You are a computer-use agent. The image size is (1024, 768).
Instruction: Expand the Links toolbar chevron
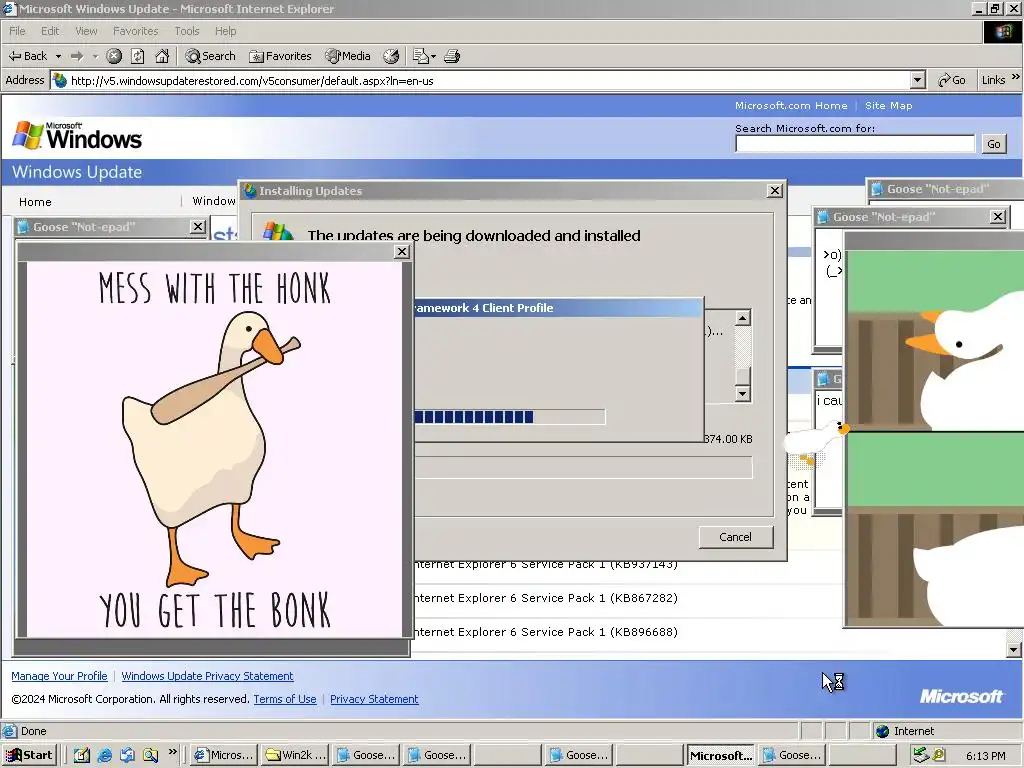(x=1016, y=77)
